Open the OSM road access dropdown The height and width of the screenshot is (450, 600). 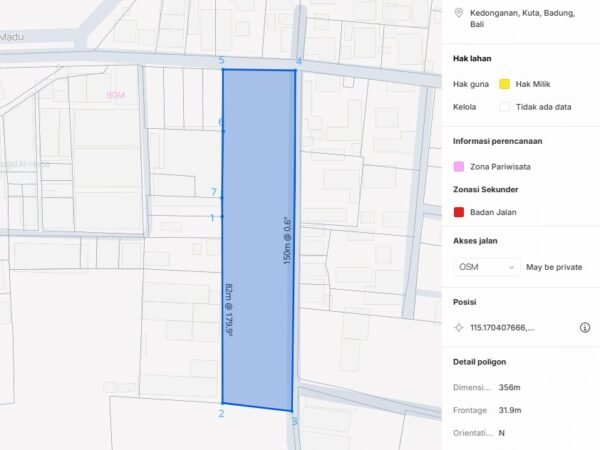click(486, 267)
